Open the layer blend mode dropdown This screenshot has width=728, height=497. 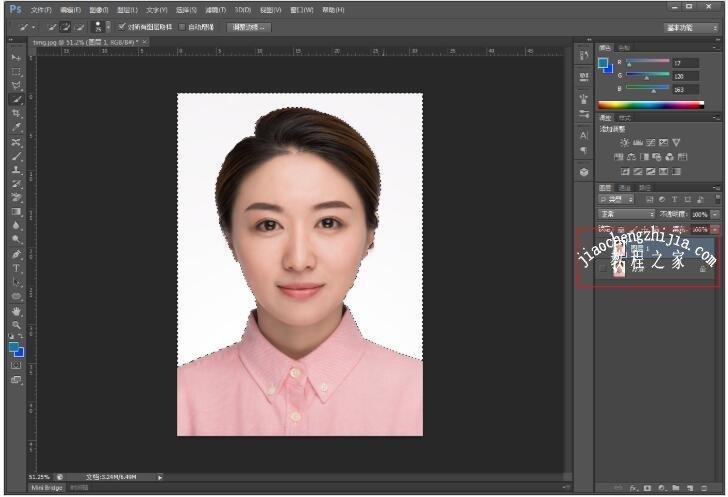[x=626, y=214]
